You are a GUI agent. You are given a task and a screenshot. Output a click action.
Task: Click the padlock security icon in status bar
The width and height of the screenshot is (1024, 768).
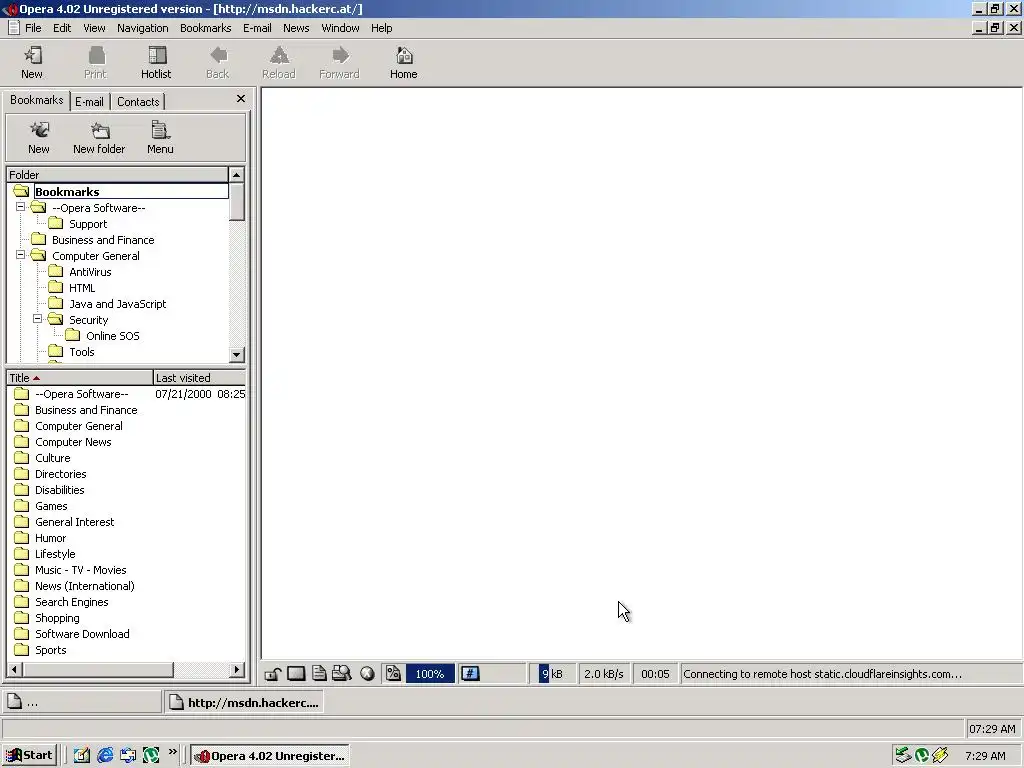click(x=273, y=674)
